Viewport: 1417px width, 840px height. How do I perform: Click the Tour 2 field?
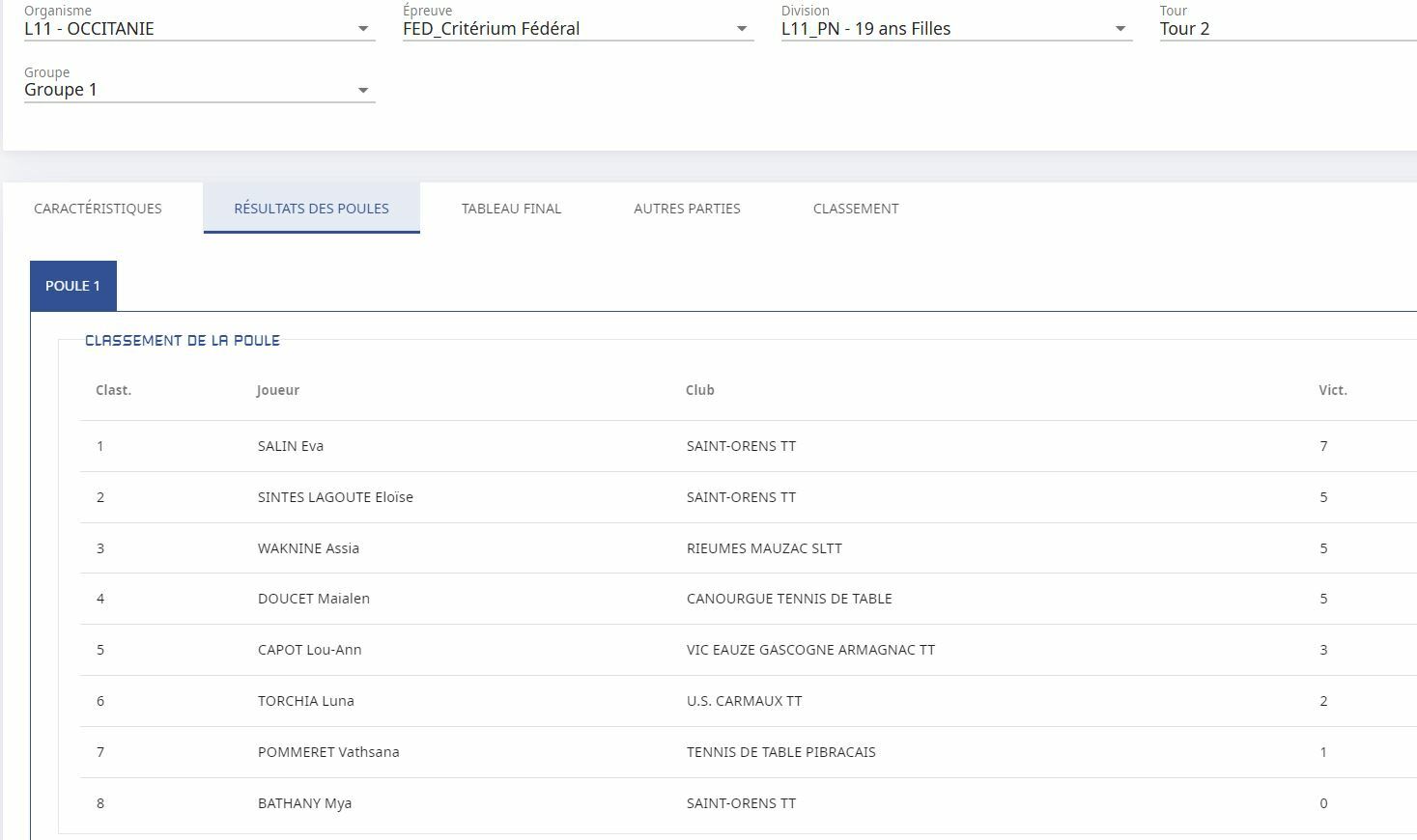1285,29
